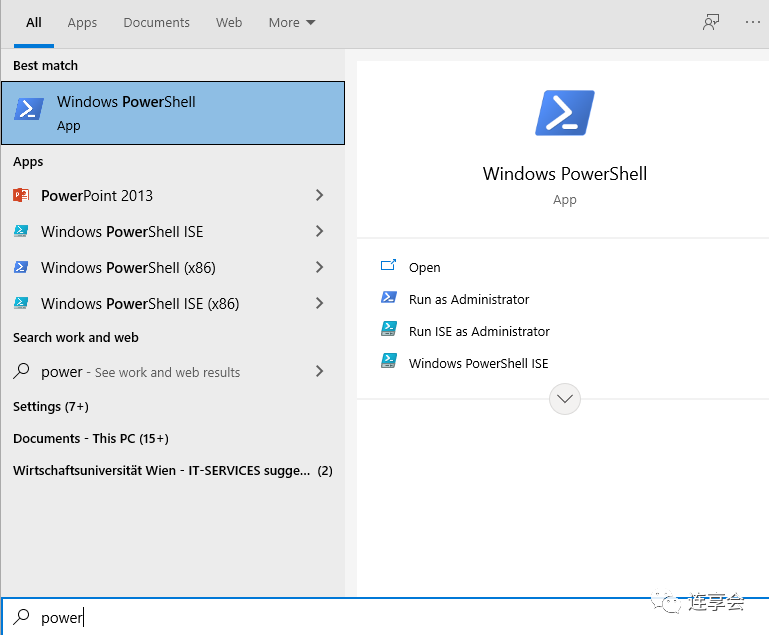Open the More dropdown filter
Viewport: 769px width, 635px height.
pyautogui.click(x=292, y=23)
